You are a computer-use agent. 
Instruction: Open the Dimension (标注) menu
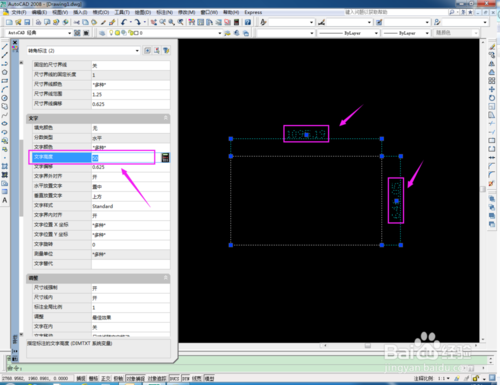[x=165, y=12]
